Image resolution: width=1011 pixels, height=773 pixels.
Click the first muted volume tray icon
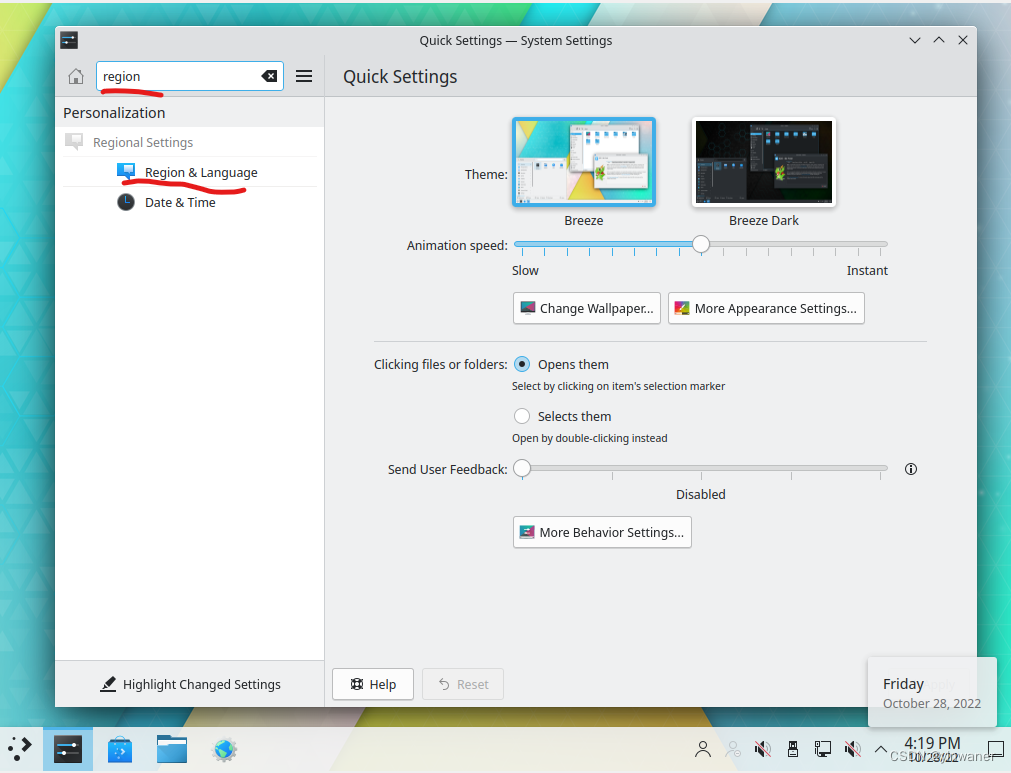763,749
